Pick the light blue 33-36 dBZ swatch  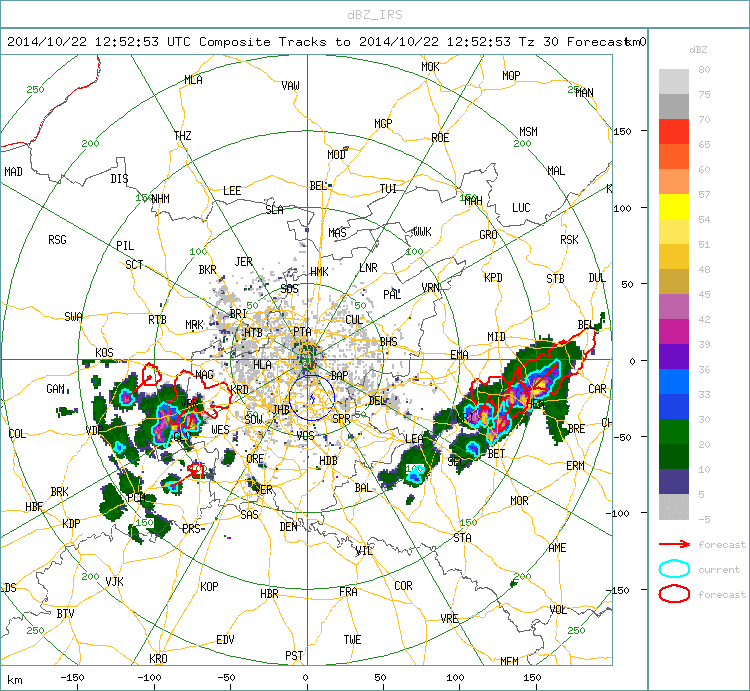(674, 382)
